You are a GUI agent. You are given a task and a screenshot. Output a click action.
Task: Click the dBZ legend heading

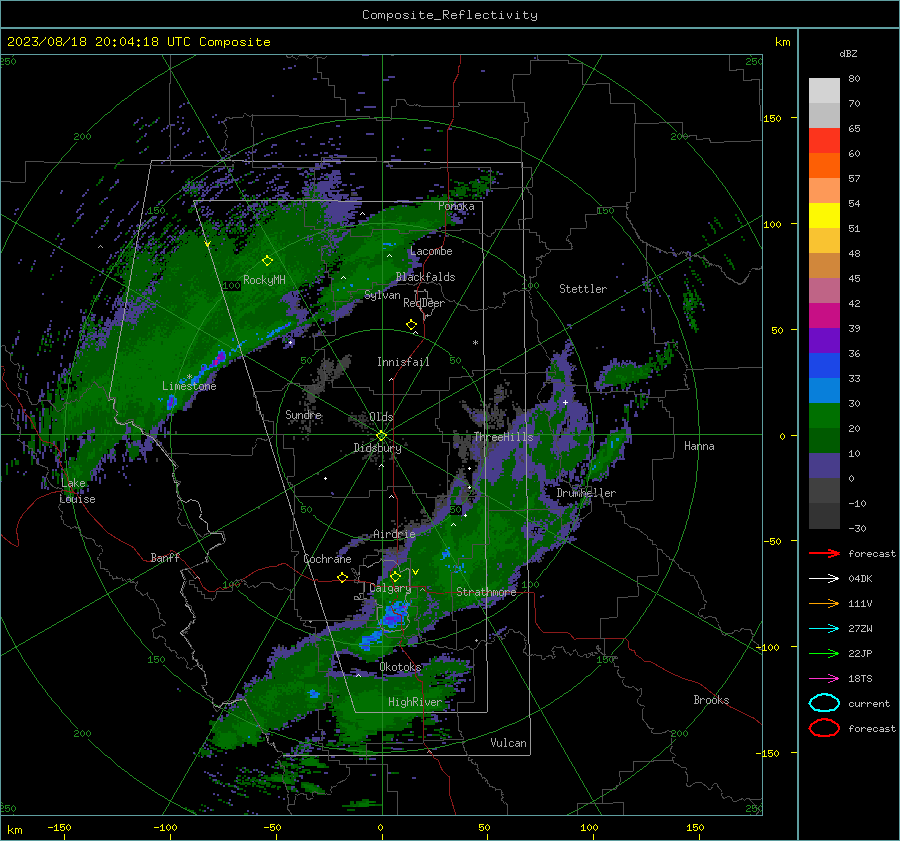pos(848,53)
